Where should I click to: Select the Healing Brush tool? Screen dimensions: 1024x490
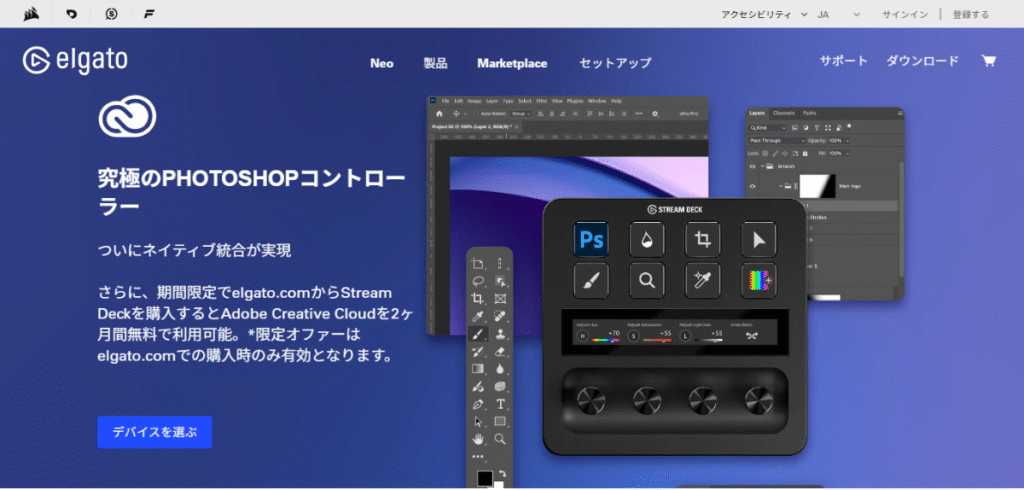(500, 316)
